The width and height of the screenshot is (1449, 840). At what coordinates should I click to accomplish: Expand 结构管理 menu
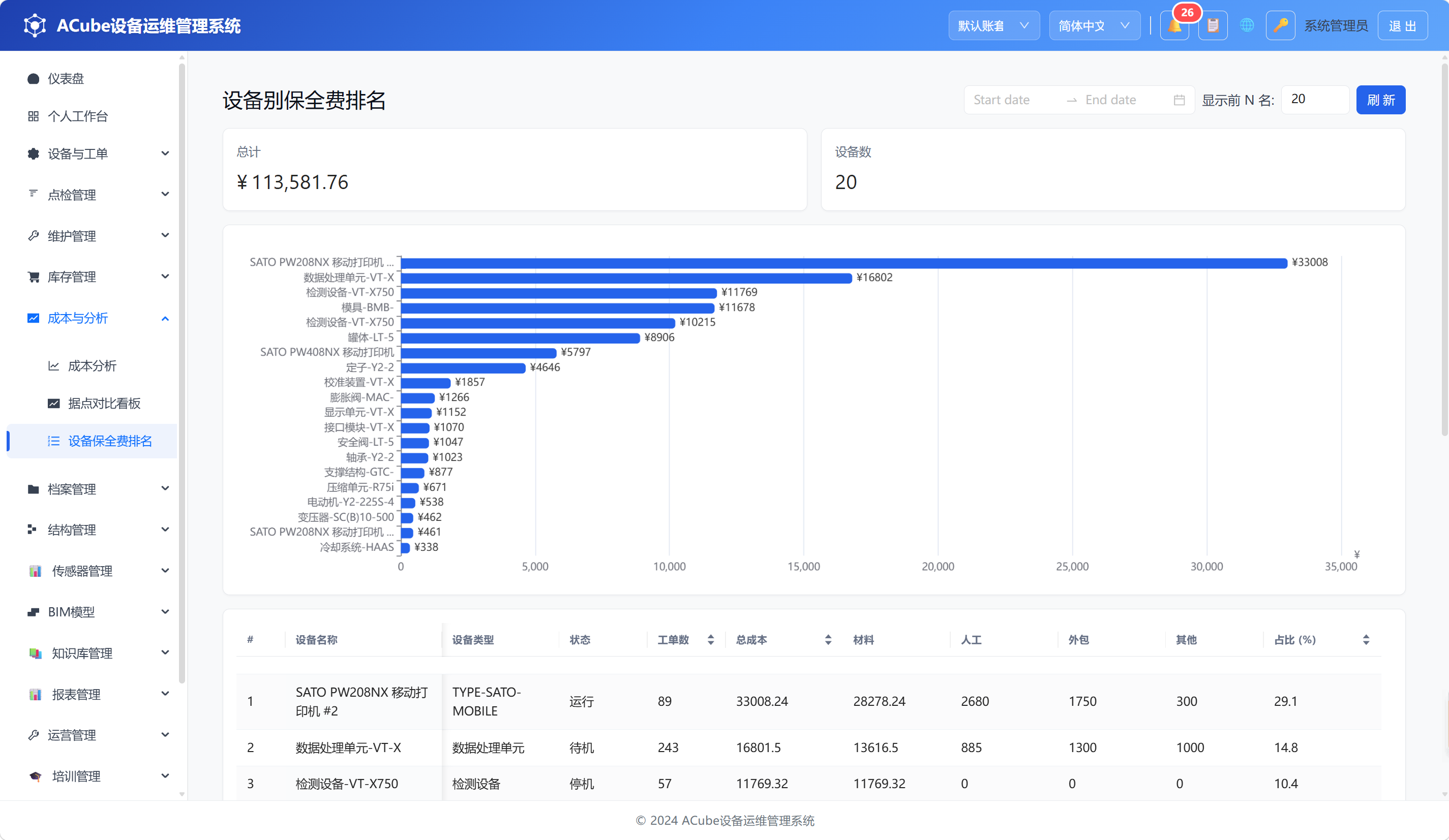pos(92,530)
